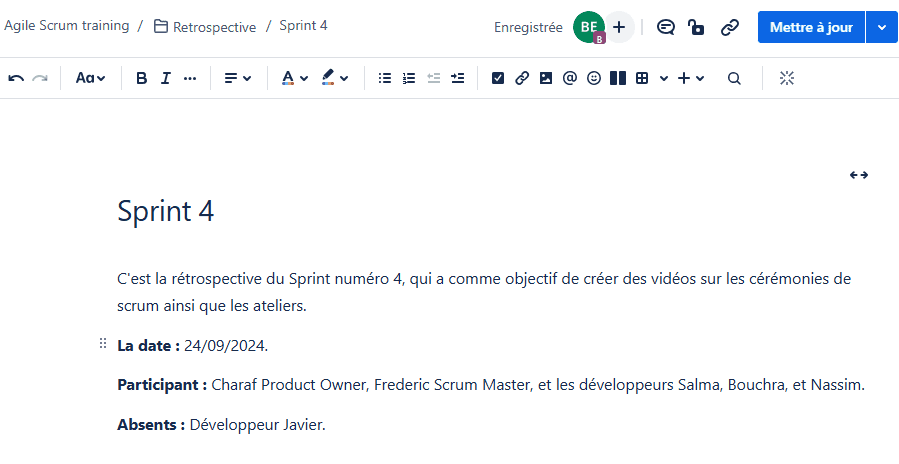The width and height of the screenshot is (899, 464).
Task: Open find and replace search
Action: [x=734, y=79]
